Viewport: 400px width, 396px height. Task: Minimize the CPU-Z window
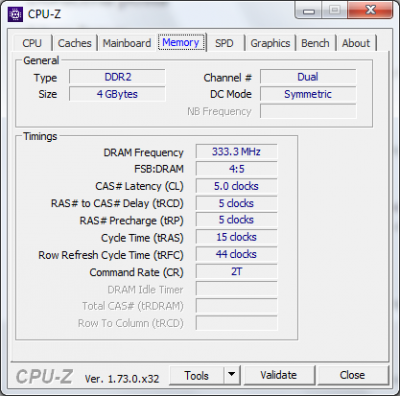pos(309,11)
